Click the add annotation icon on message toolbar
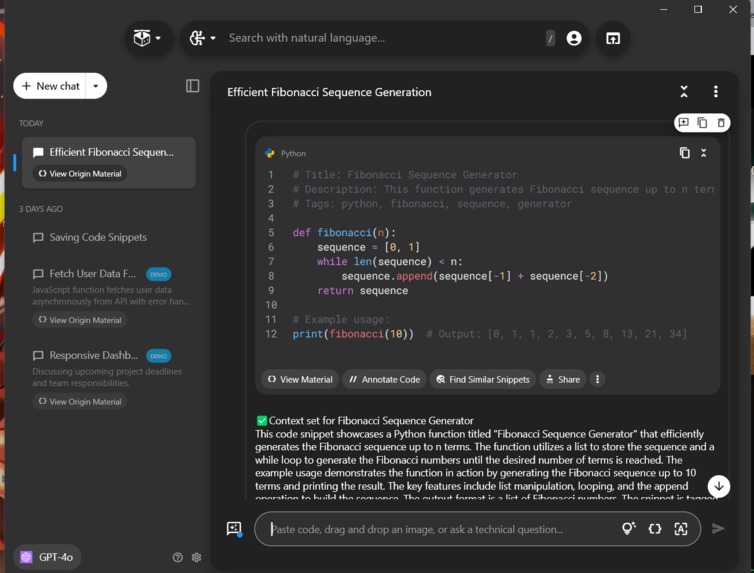This screenshot has width=754, height=573. tap(683, 123)
